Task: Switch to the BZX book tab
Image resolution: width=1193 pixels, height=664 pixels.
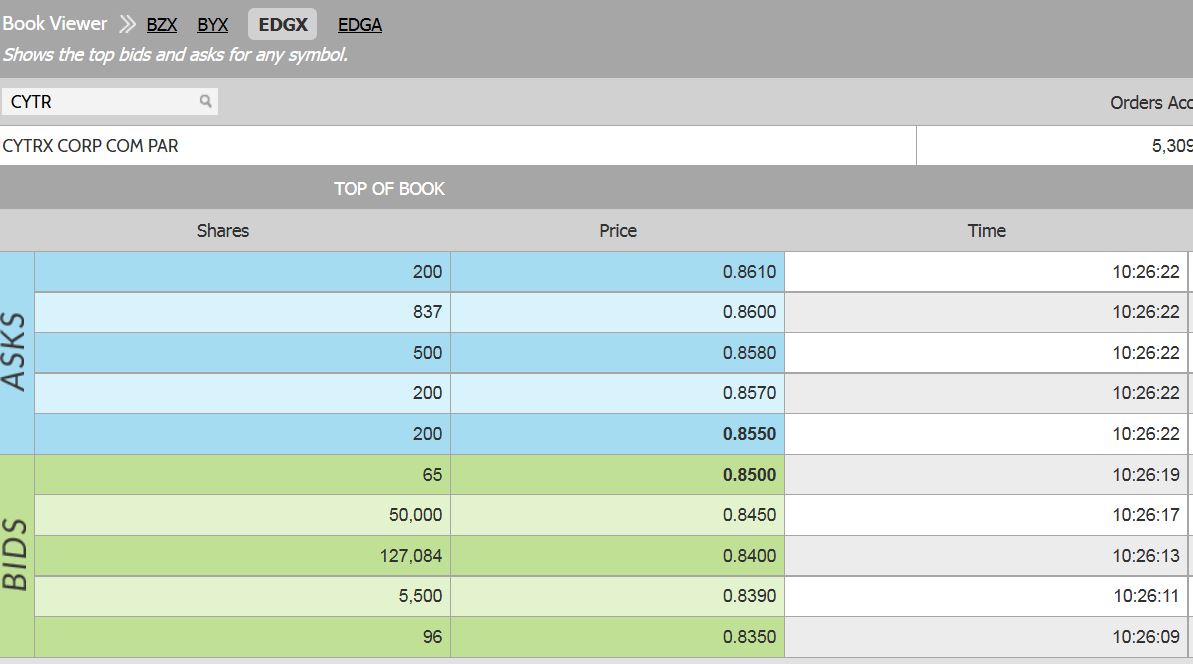Action: 162,25
